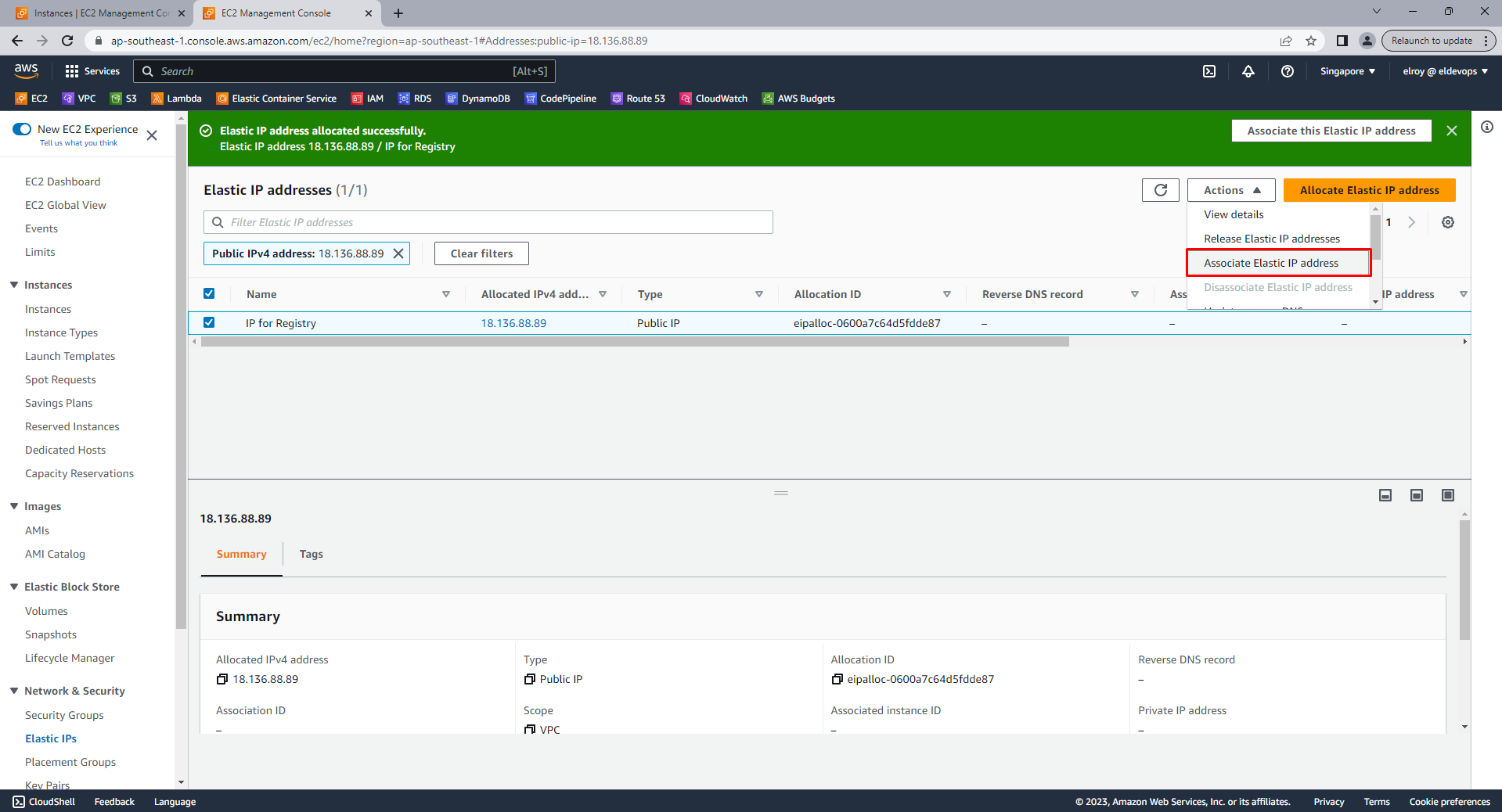Collapse the Instances sidebar section
Screen dimensions: 1502x812
pos(14,285)
